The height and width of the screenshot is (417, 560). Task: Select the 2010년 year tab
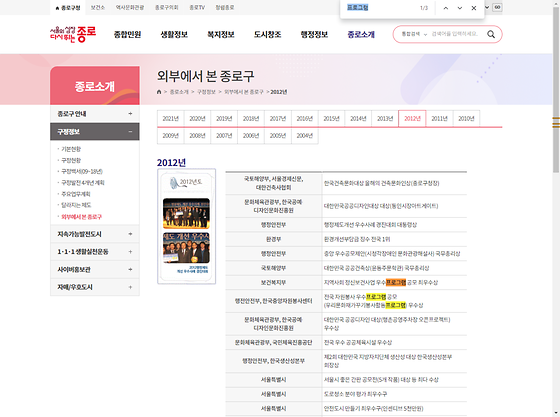[x=466, y=119]
